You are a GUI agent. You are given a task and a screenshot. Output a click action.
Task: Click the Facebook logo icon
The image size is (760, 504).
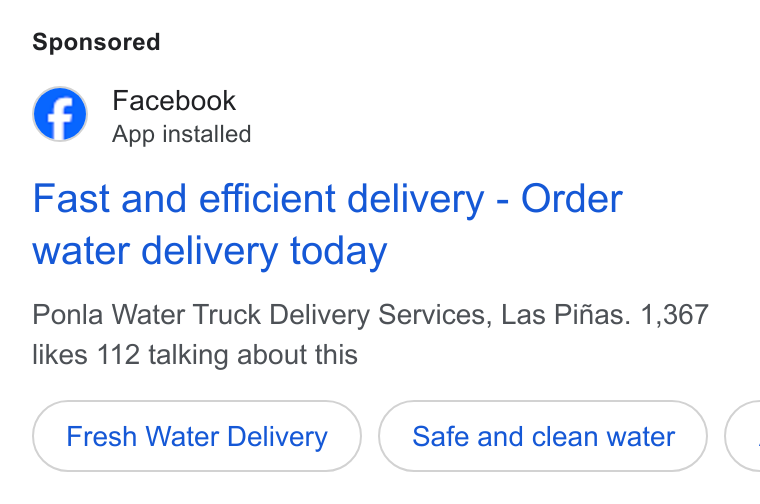pos(60,114)
